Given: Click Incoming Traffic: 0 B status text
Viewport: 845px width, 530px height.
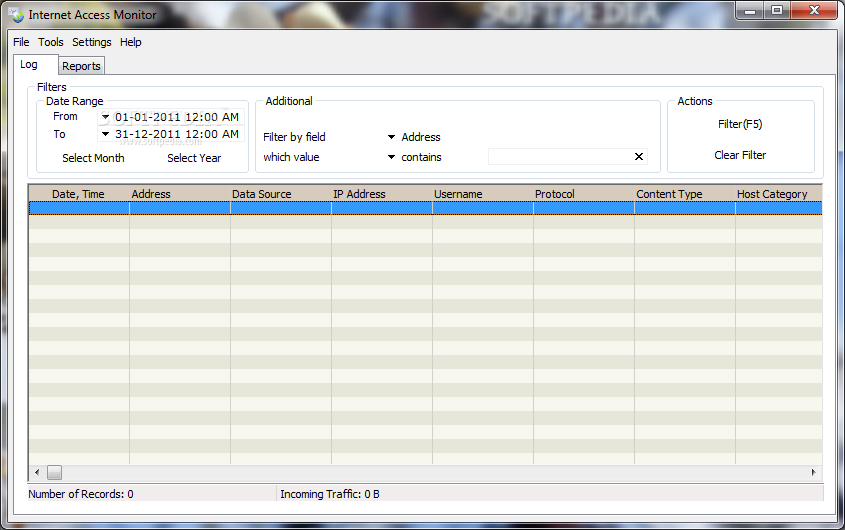Looking at the screenshot, I should click(x=329, y=494).
